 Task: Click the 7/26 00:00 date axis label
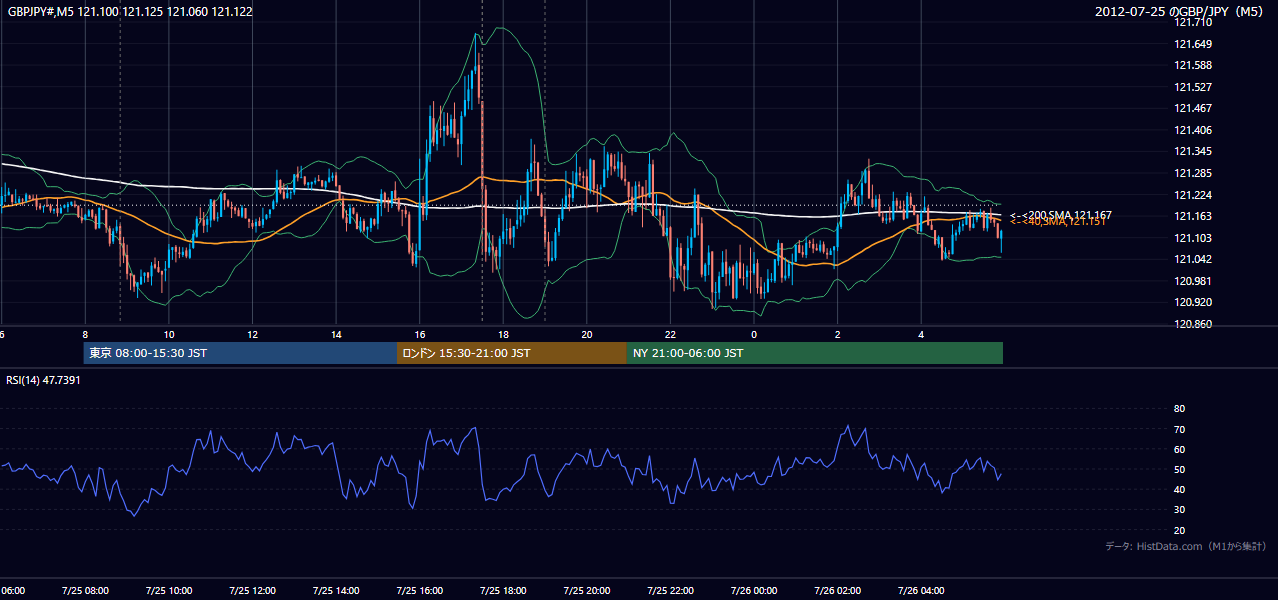[754, 591]
